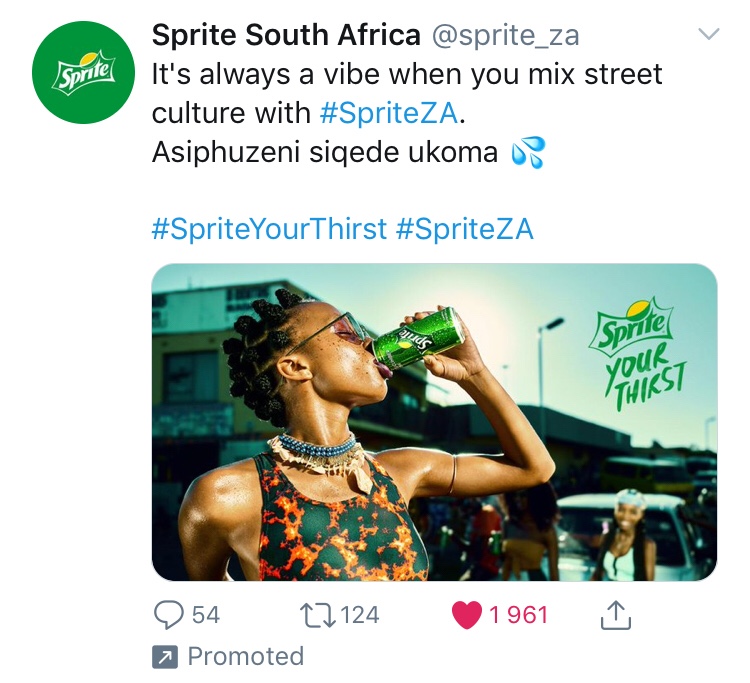
Task: Expand the tweet options chevron
Action: point(708,35)
